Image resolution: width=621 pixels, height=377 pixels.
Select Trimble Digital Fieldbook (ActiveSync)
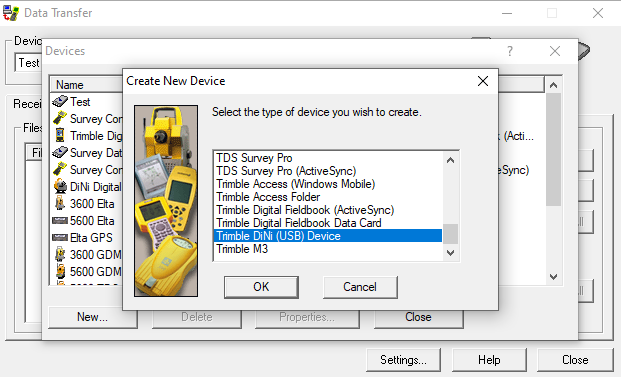pos(328,210)
